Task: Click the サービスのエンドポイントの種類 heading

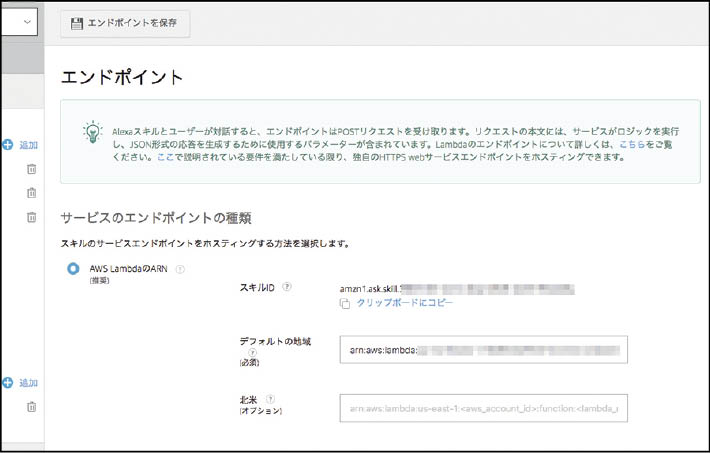Action: (x=156, y=218)
